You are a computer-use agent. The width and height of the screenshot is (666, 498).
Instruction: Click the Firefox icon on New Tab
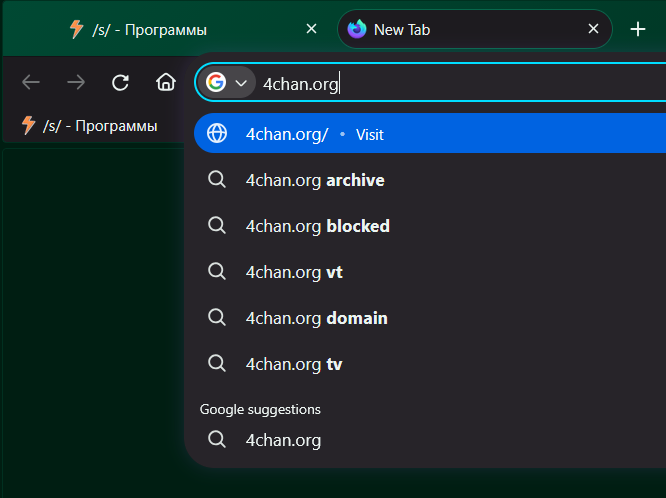point(357,29)
